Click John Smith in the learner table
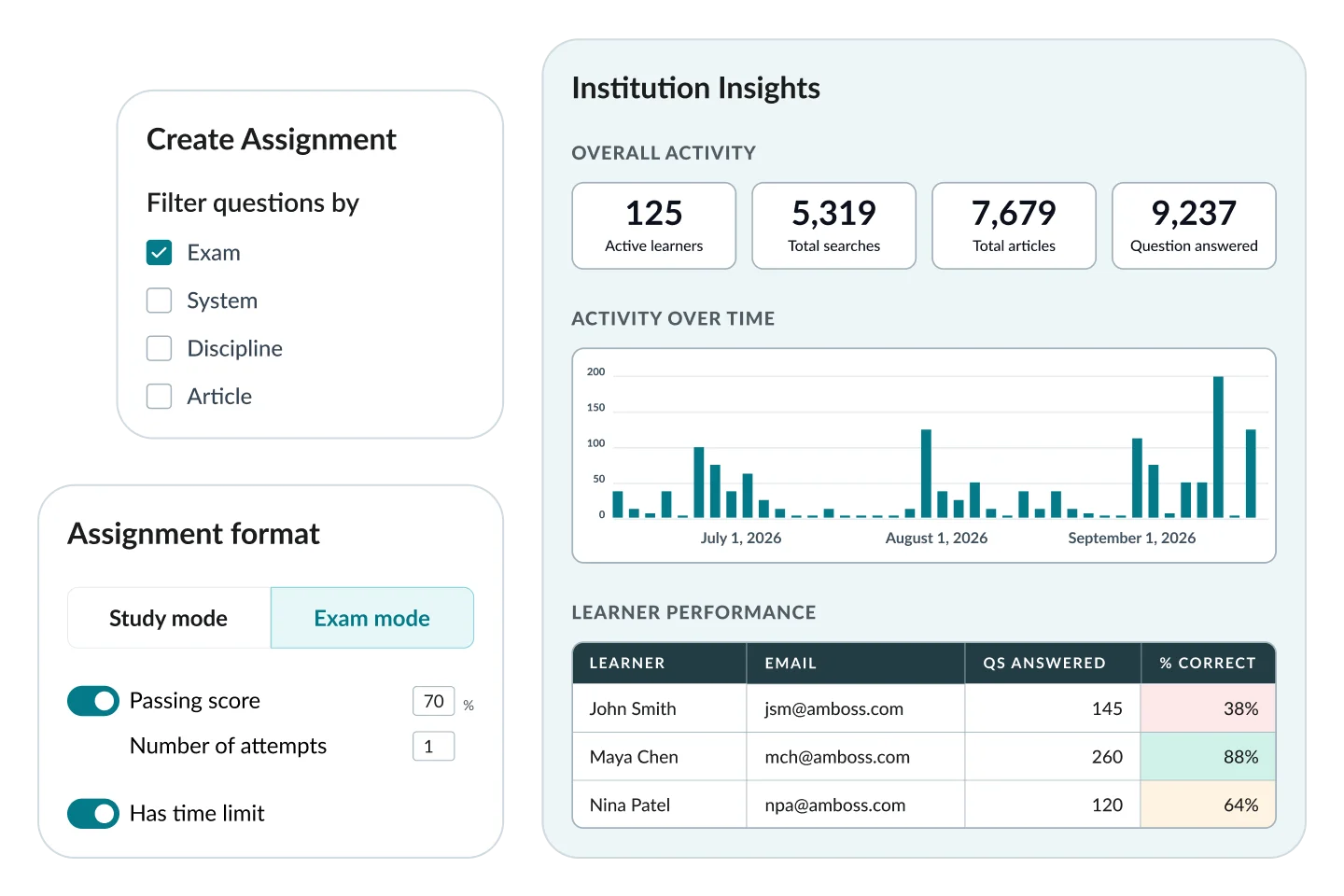This screenshot has height=896, width=1344. click(632, 708)
